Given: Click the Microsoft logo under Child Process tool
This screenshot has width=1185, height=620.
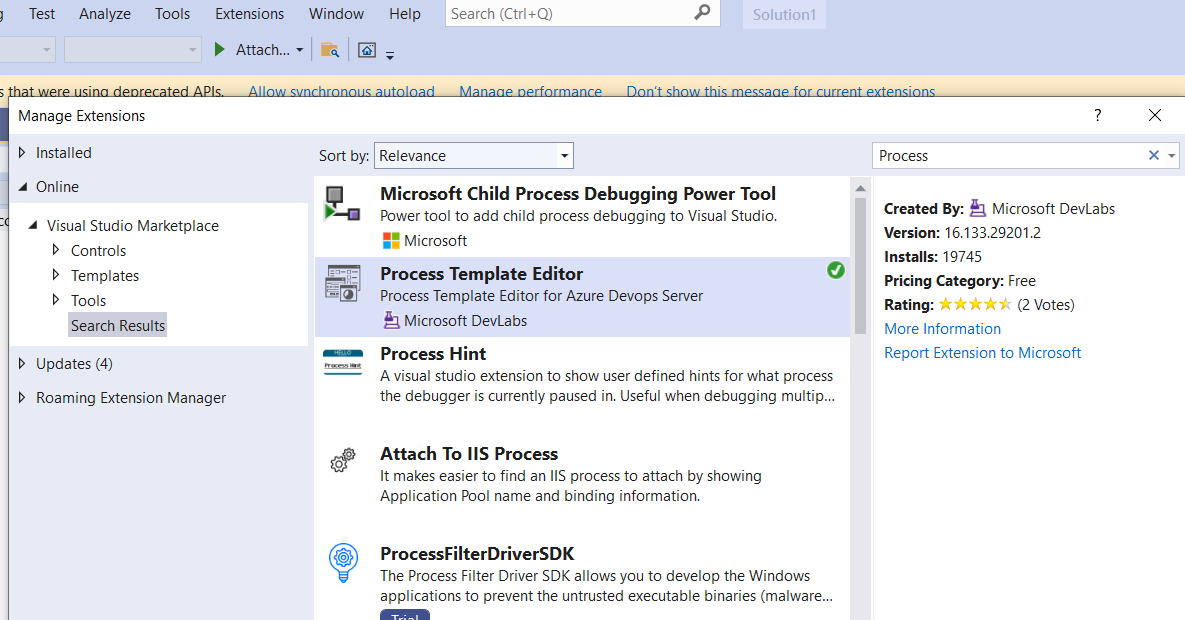Looking at the screenshot, I should (x=391, y=240).
